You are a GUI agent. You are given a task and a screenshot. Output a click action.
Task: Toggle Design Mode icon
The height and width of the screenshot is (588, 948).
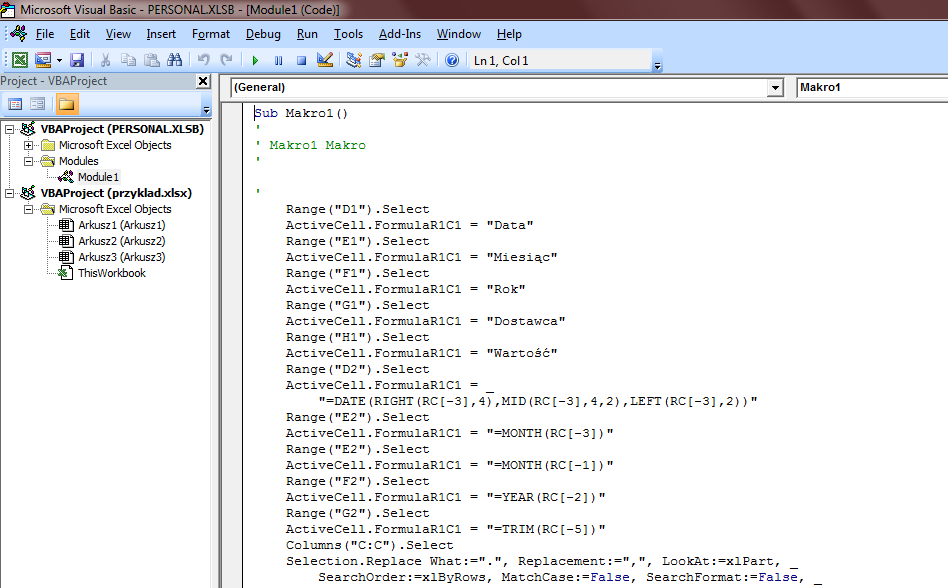tap(325, 60)
